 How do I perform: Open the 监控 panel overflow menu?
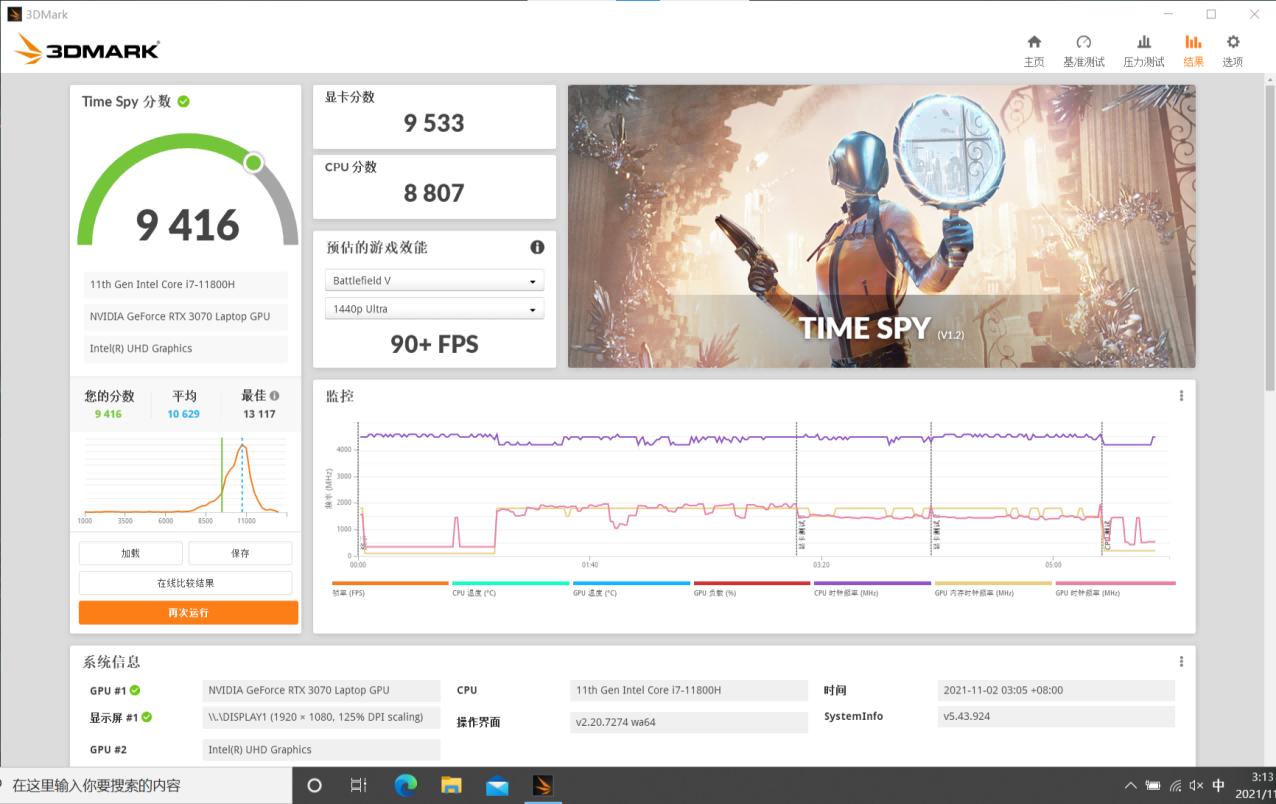click(x=1181, y=395)
